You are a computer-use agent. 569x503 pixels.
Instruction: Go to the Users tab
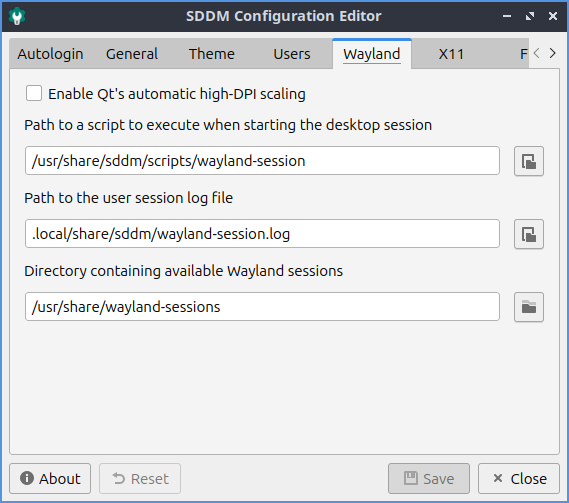click(x=292, y=54)
